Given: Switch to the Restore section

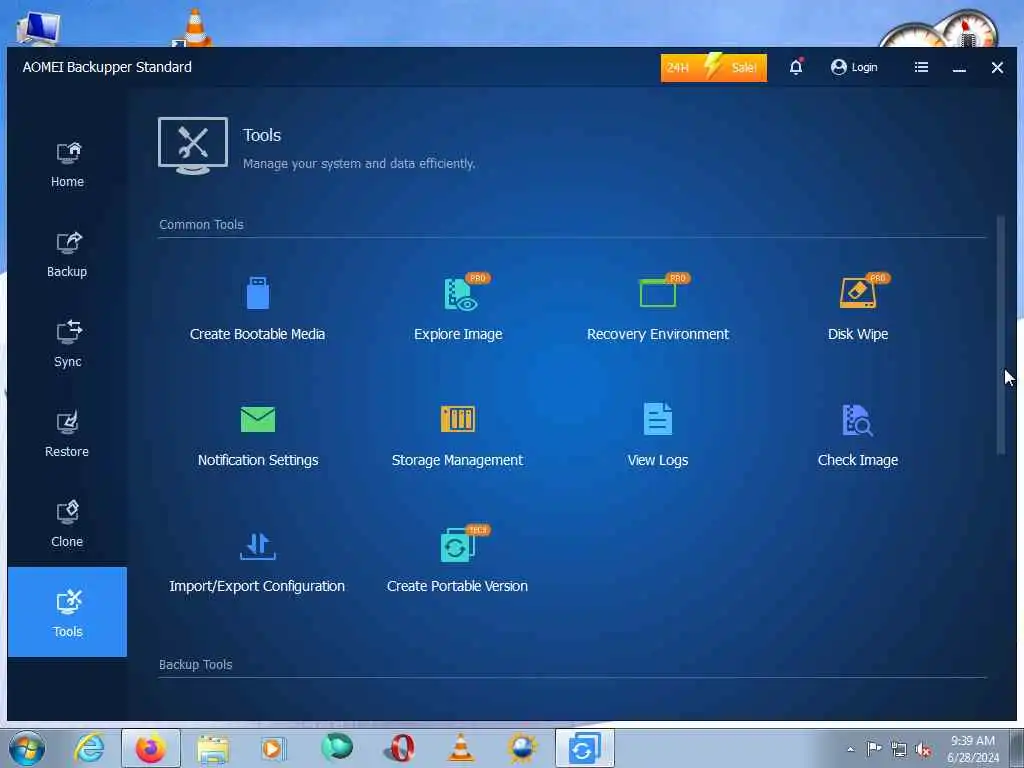Looking at the screenshot, I should 67,435.
